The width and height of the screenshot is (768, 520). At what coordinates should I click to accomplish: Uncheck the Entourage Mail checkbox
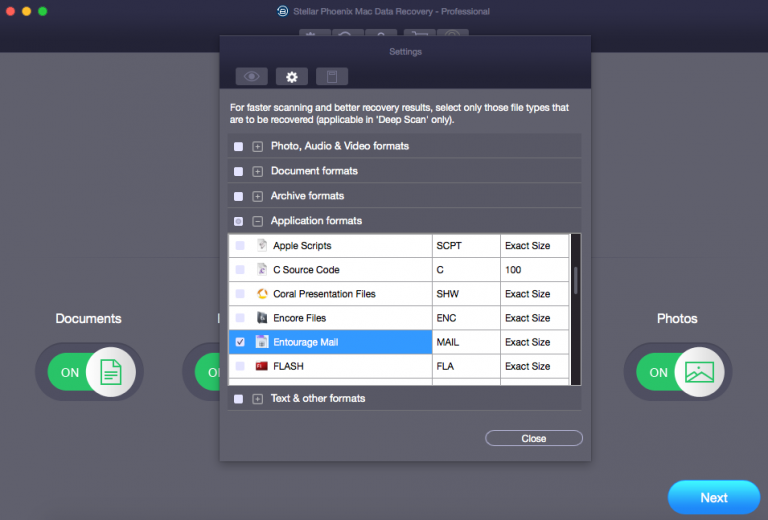(240, 342)
